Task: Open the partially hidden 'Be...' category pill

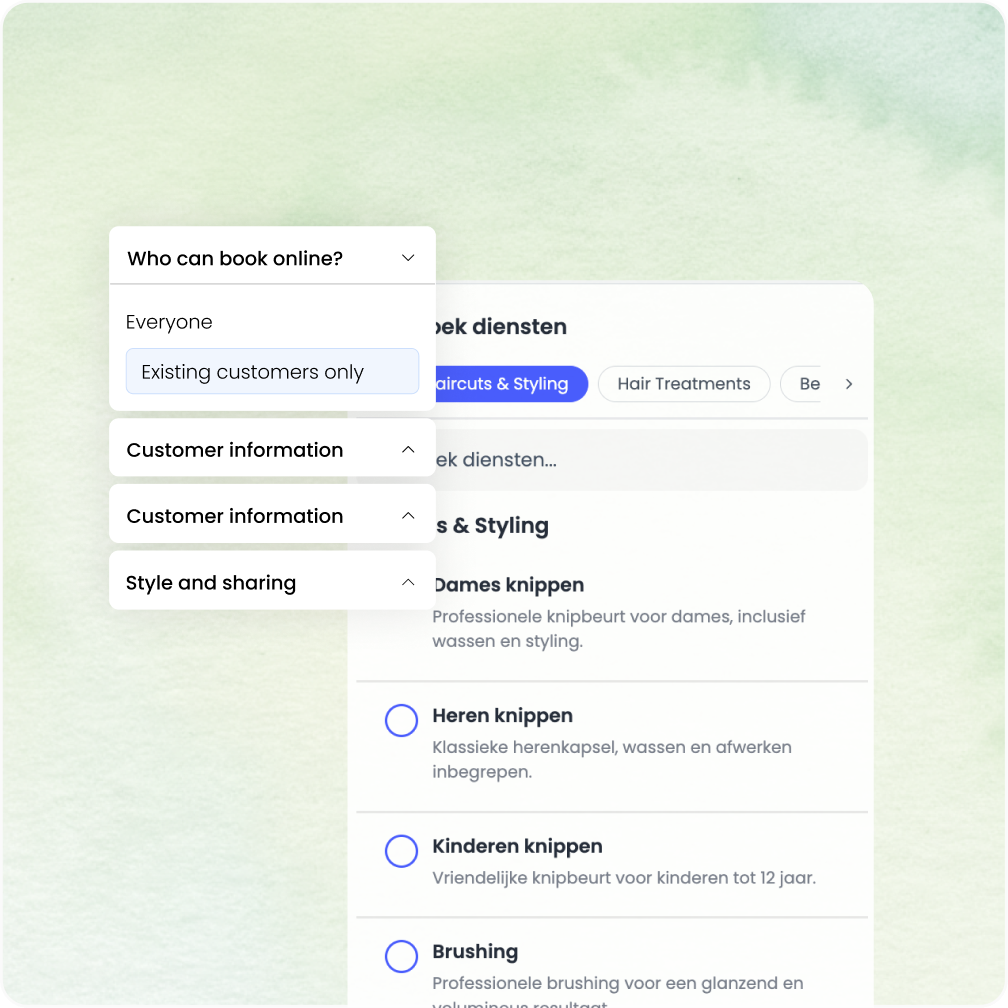Action: (812, 383)
